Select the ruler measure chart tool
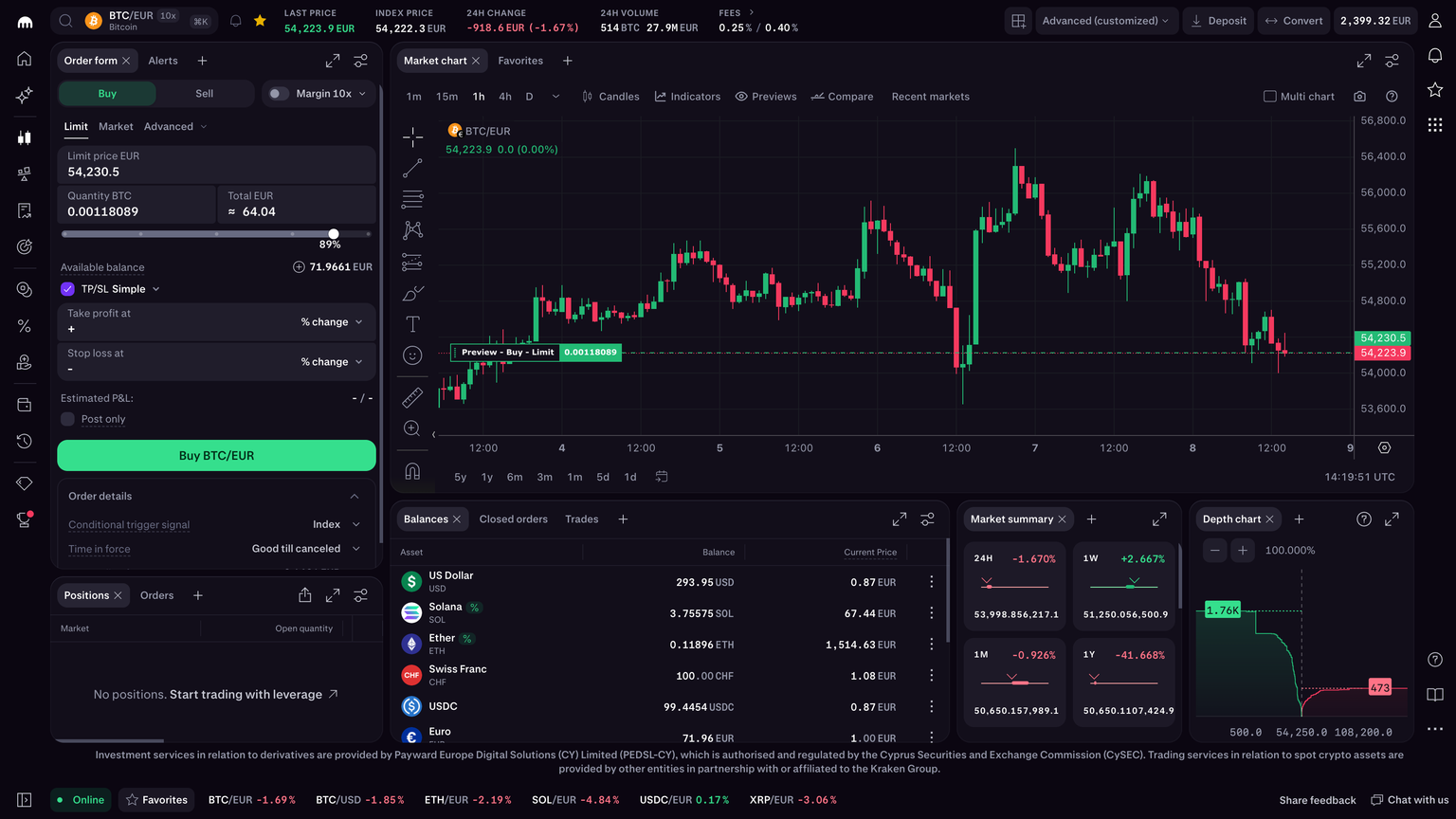 [x=412, y=397]
